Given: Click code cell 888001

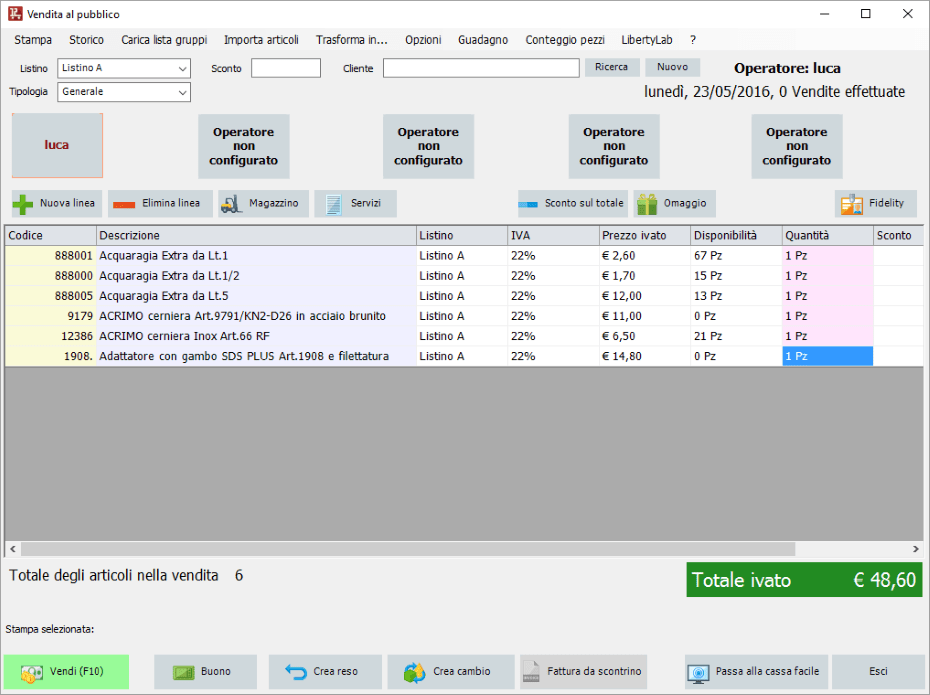Looking at the screenshot, I should (50, 256).
